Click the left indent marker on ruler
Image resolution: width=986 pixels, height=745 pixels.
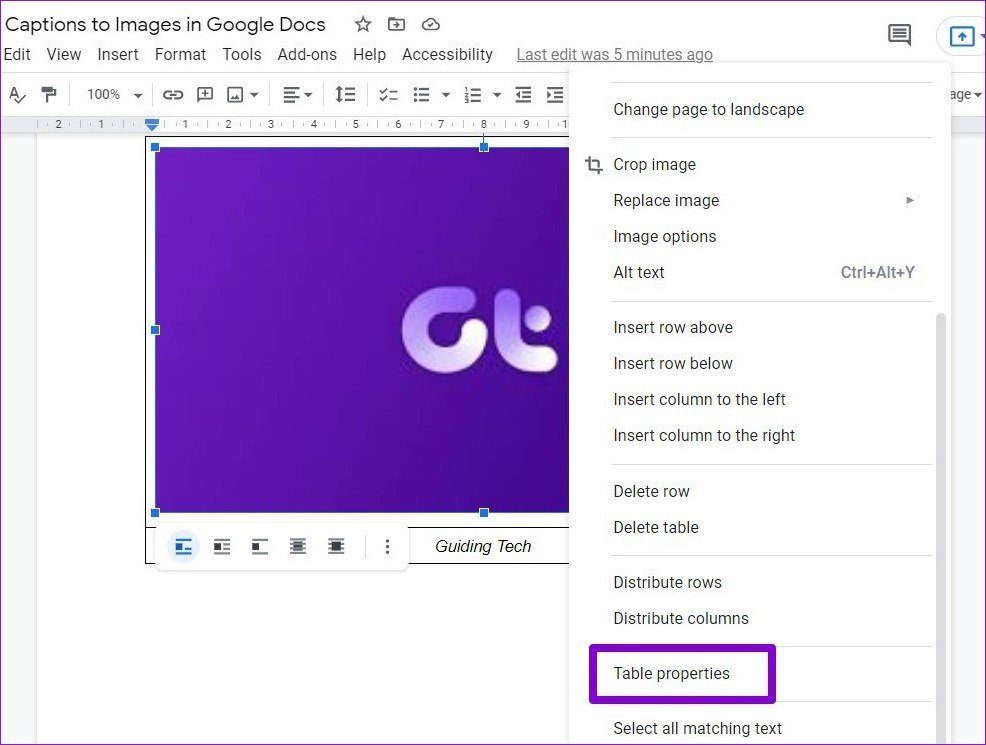click(x=152, y=124)
